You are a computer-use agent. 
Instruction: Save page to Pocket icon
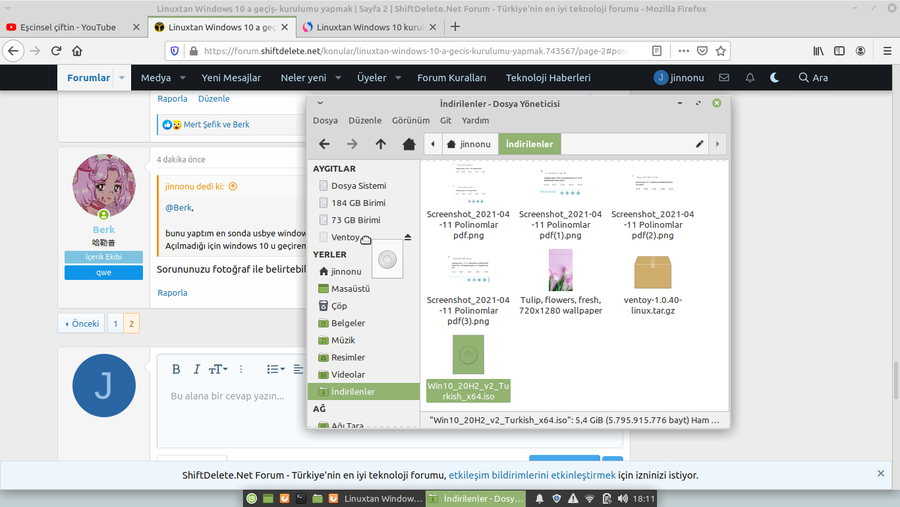(702, 51)
